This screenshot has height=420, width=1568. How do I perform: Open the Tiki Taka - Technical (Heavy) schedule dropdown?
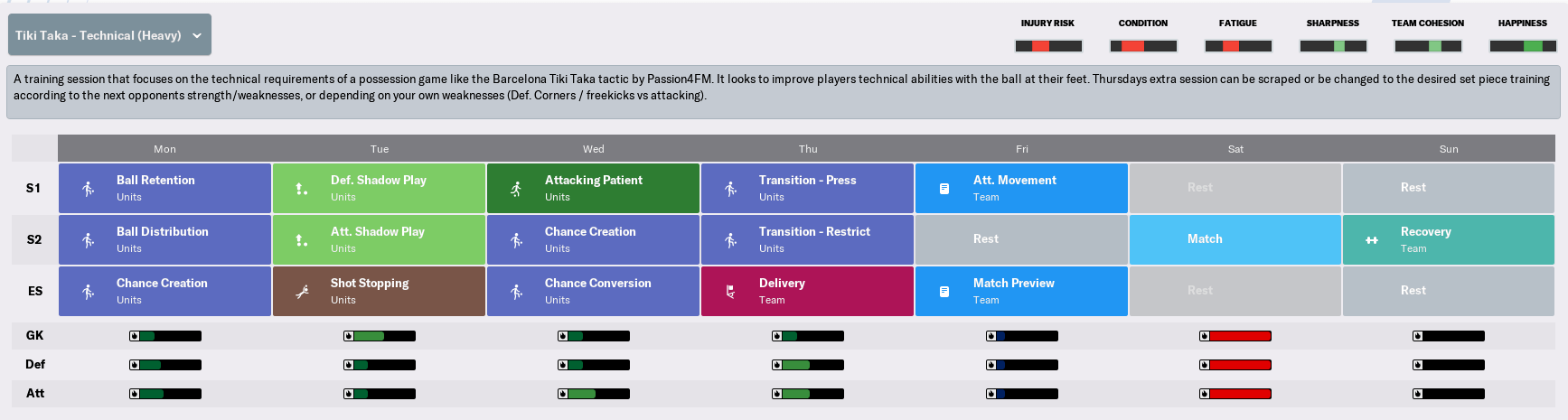tap(109, 35)
